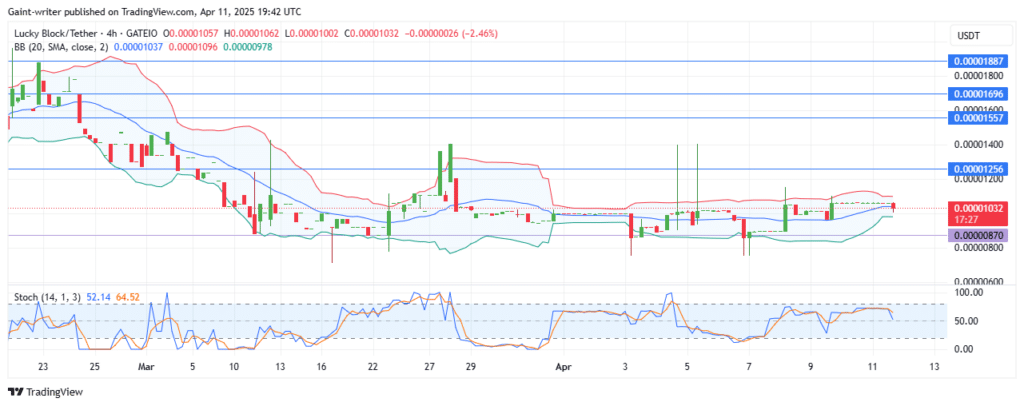The image size is (1024, 406).
Task: Click date 16 on the time axis
Action: (x=322, y=367)
